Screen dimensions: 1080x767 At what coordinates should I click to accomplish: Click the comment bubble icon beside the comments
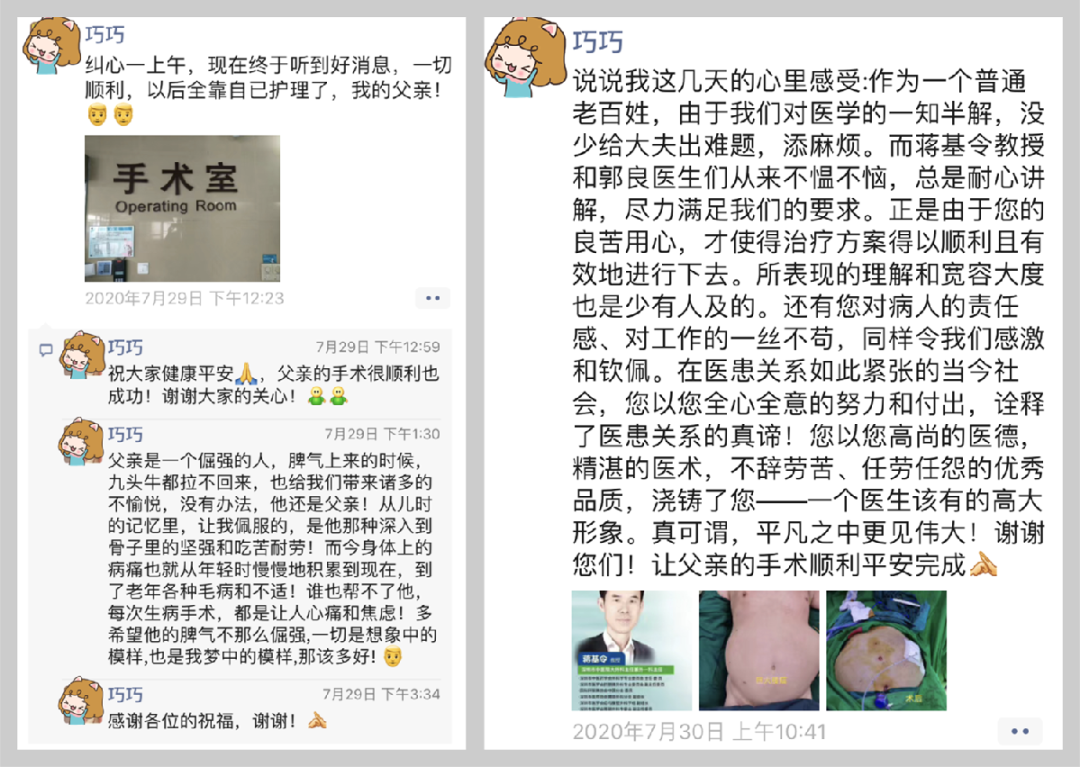click(x=45, y=350)
